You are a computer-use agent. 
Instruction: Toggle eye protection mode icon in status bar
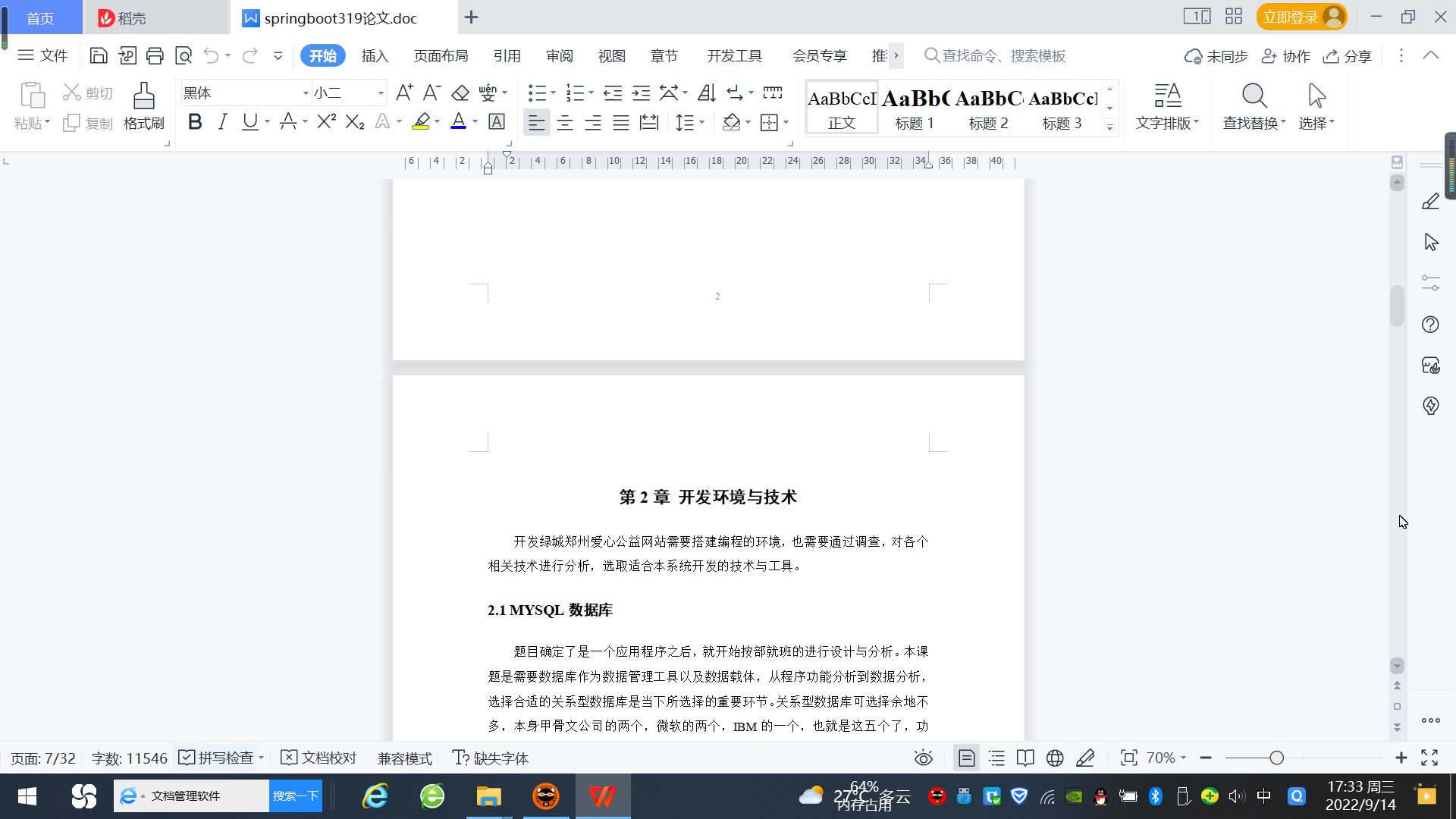click(923, 758)
